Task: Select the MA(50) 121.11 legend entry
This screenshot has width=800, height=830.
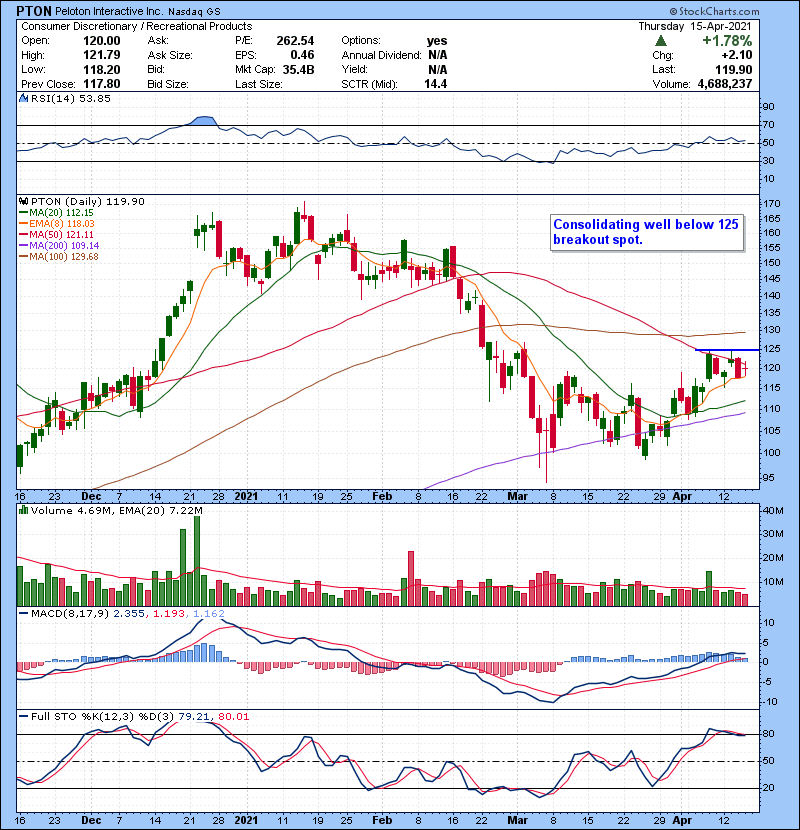Action: coord(56,234)
